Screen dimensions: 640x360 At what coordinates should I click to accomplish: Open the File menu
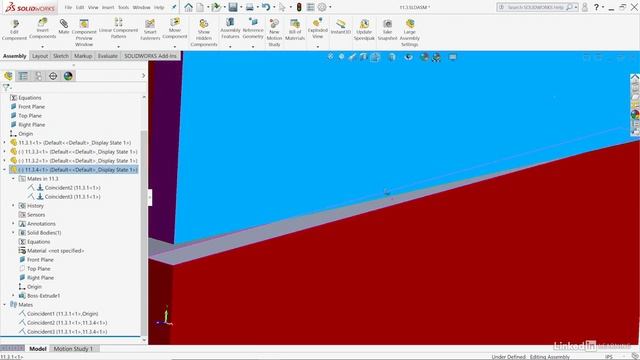[x=68, y=7]
